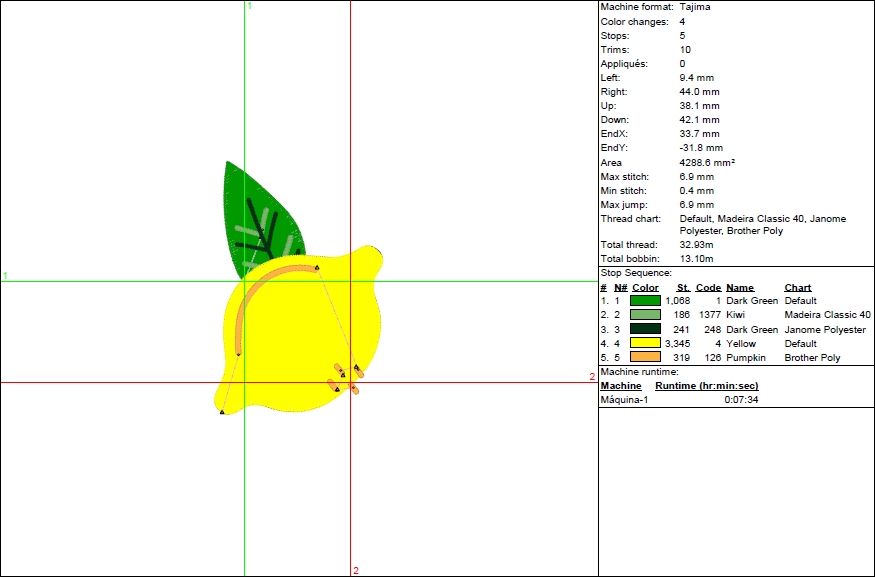Image resolution: width=875 pixels, height=577 pixels.
Task: Pick the Janome Polyester dark green swatch
Action: pyautogui.click(x=645, y=329)
